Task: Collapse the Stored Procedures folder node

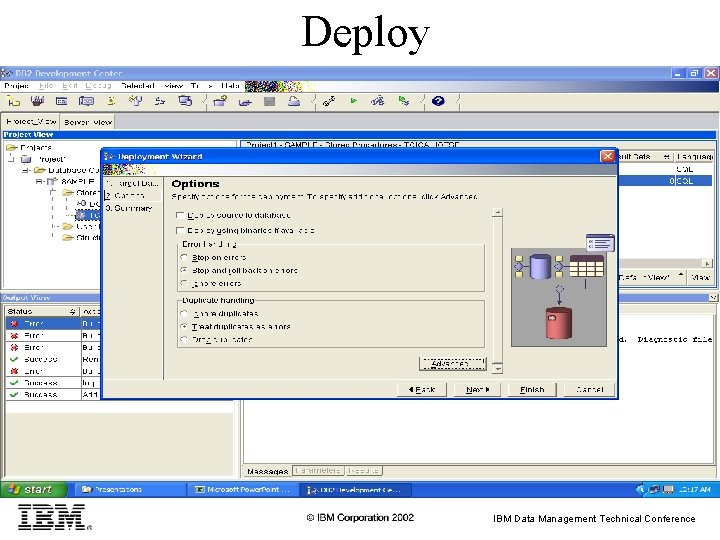Action: pos(53,192)
